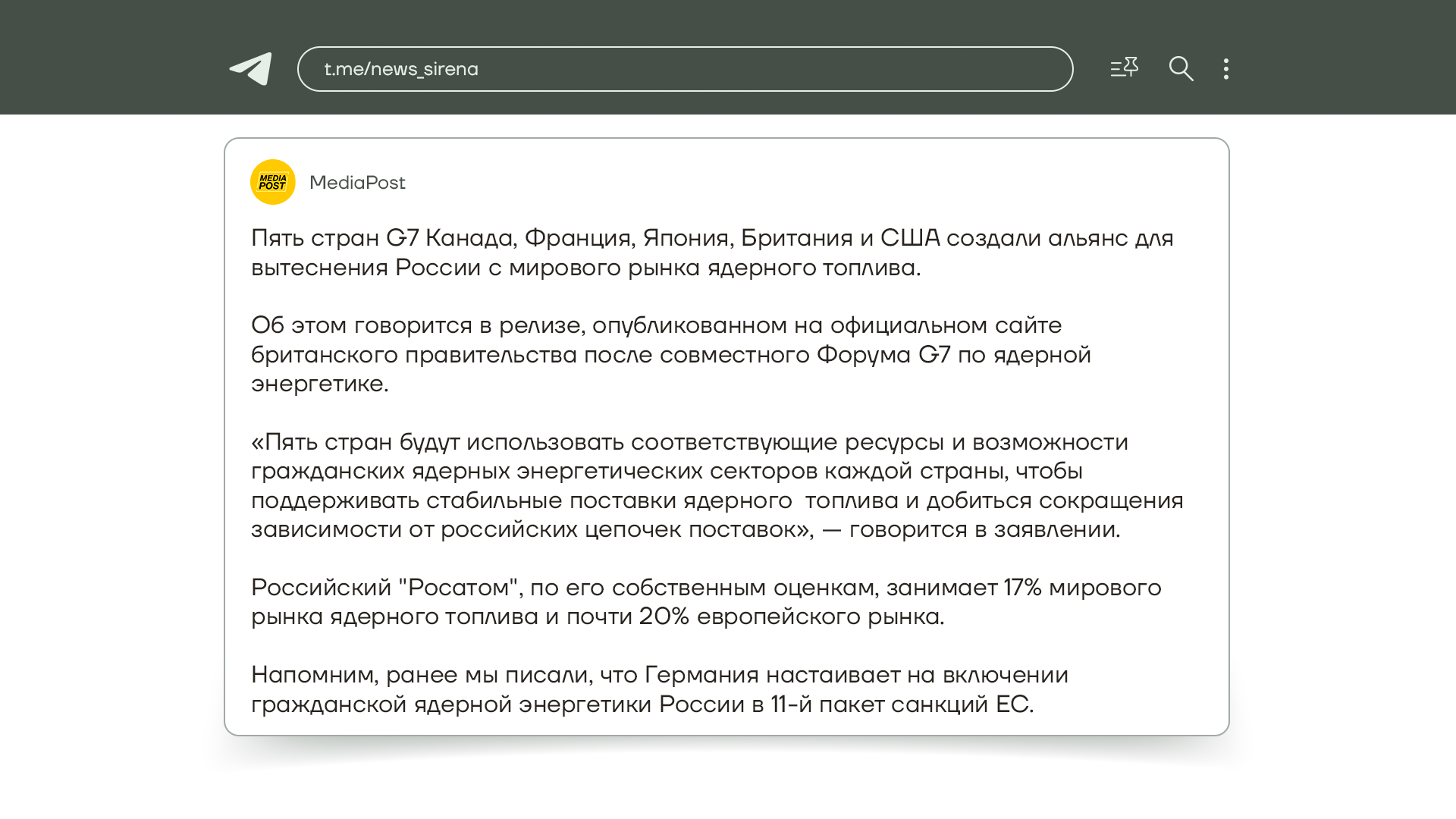1456x819 pixels.
Task: Click the "11-й пакет" text in the last line
Action: [827, 704]
